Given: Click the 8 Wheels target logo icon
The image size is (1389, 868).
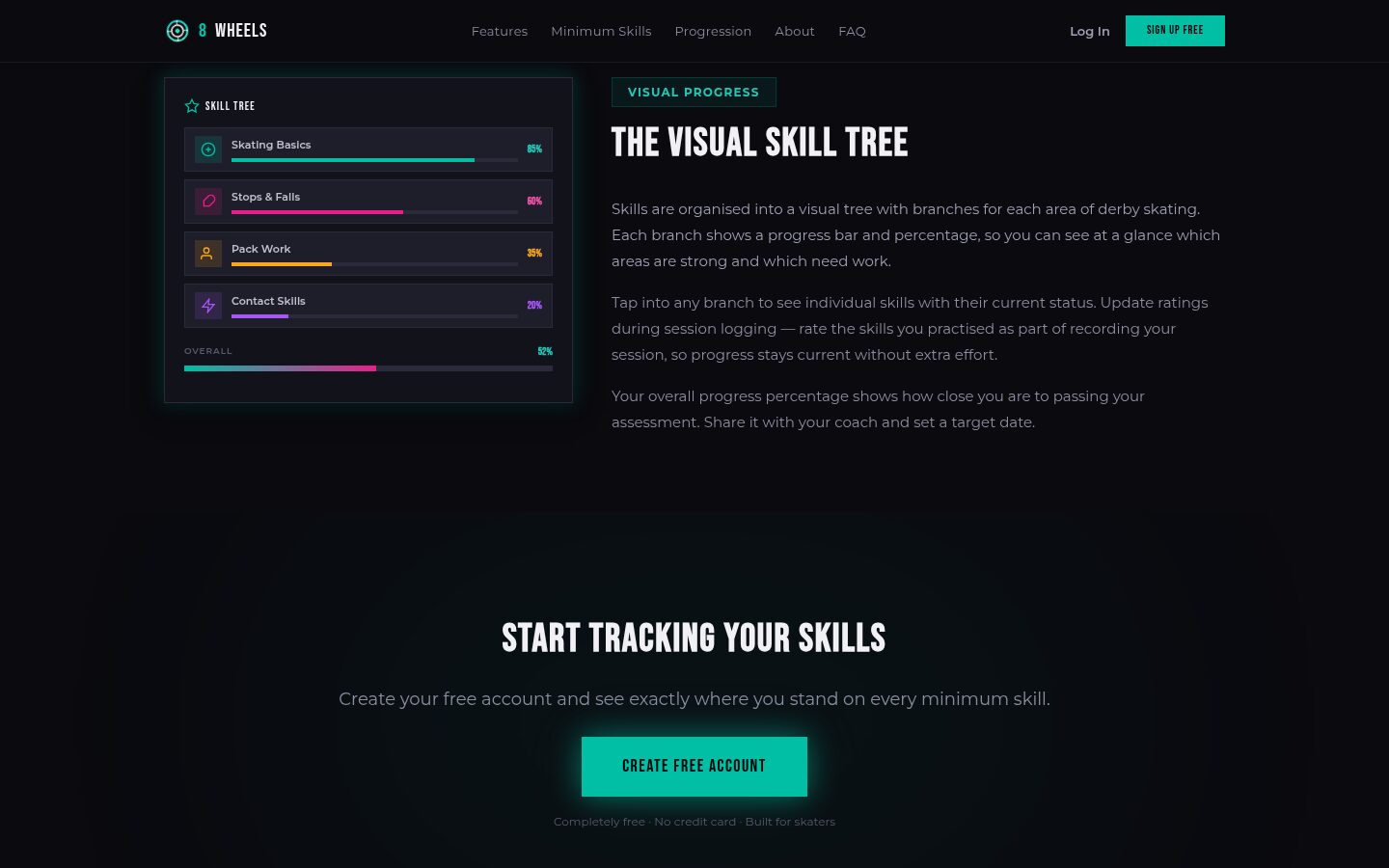Looking at the screenshot, I should click(x=177, y=31).
